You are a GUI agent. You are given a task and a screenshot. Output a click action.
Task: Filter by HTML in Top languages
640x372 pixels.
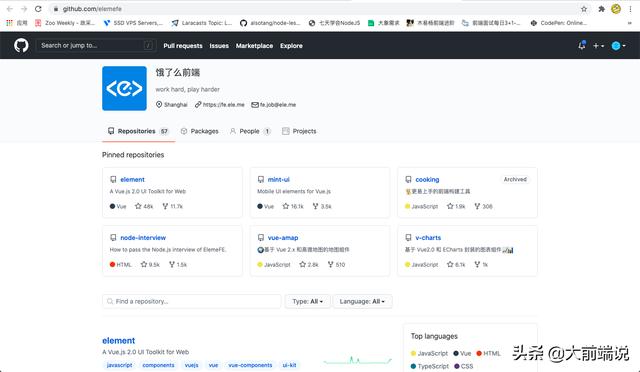(488, 353)
